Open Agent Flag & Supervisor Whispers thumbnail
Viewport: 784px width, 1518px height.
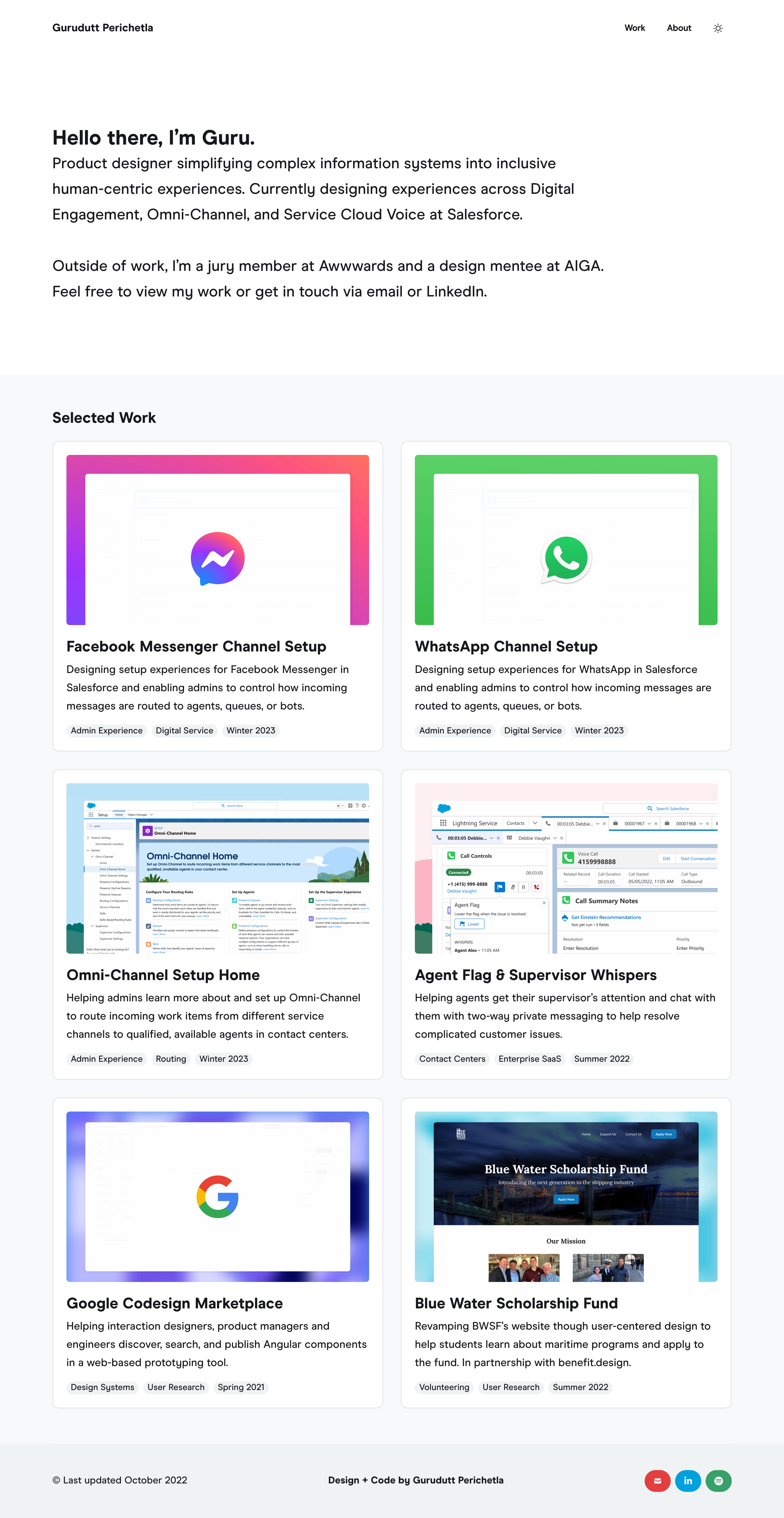tap(566, 868)
